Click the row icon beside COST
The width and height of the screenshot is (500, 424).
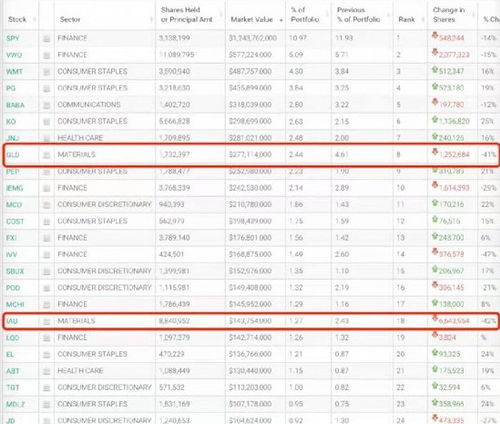[x=47, y=222]
